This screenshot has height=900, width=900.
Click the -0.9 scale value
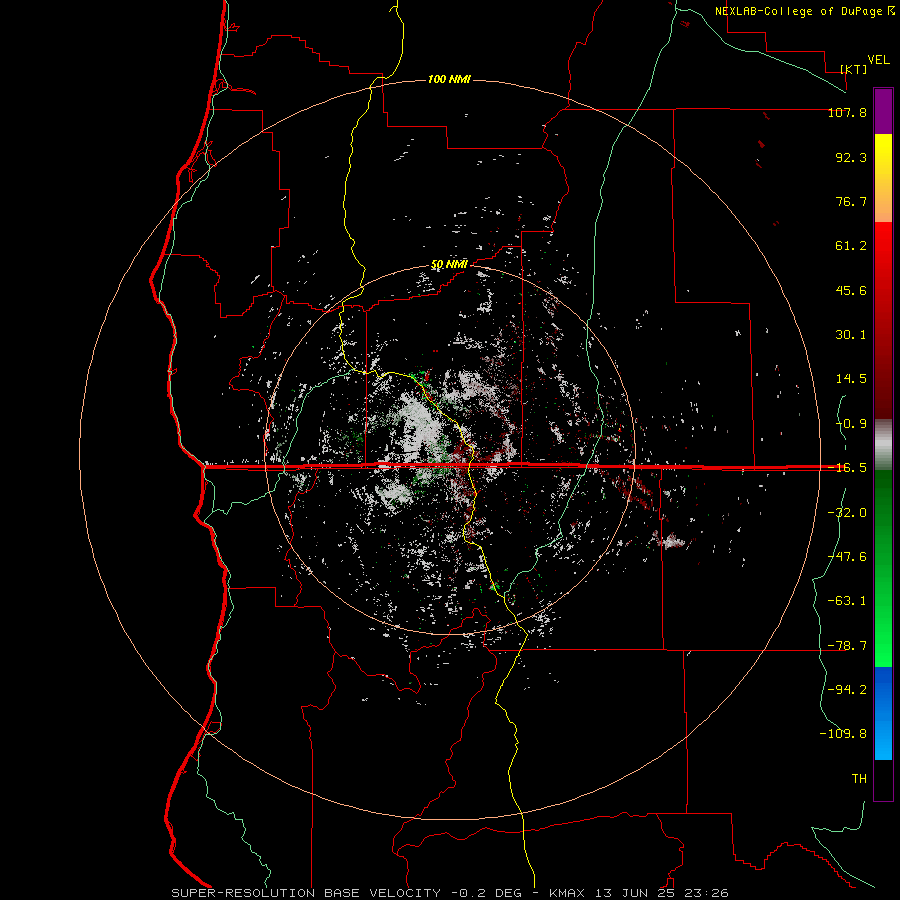tap(851, 424)
